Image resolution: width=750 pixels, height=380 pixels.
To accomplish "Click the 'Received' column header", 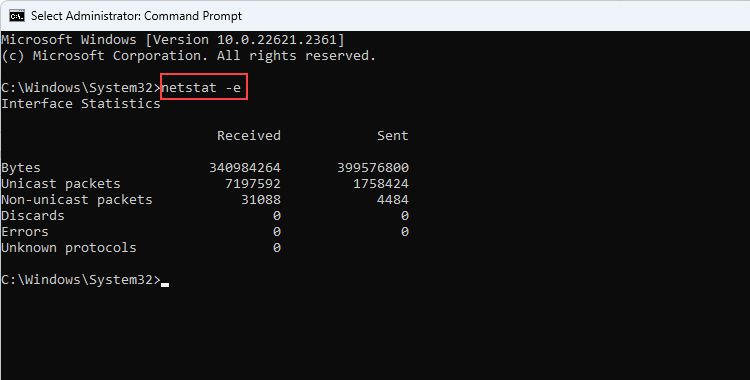I will pyautogui.click(x=249, y=135).
